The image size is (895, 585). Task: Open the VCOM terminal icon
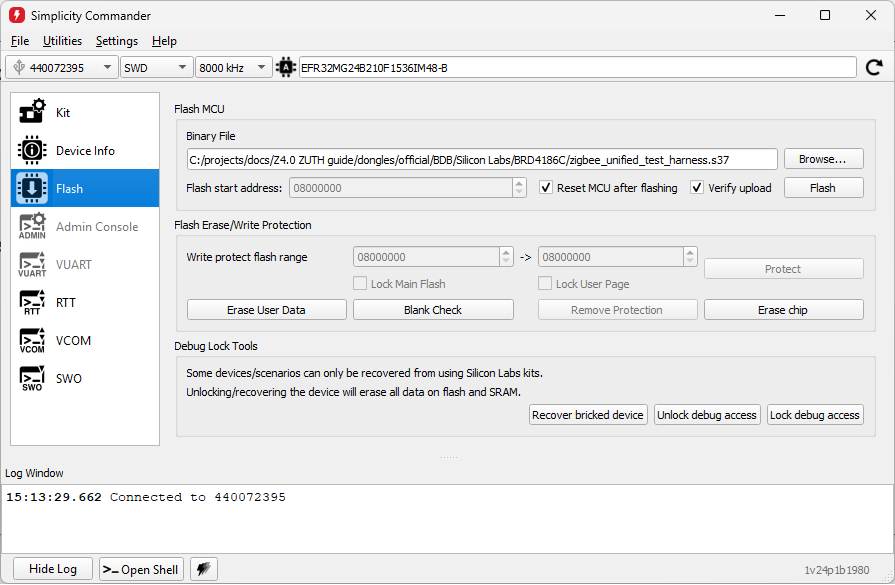32,341
